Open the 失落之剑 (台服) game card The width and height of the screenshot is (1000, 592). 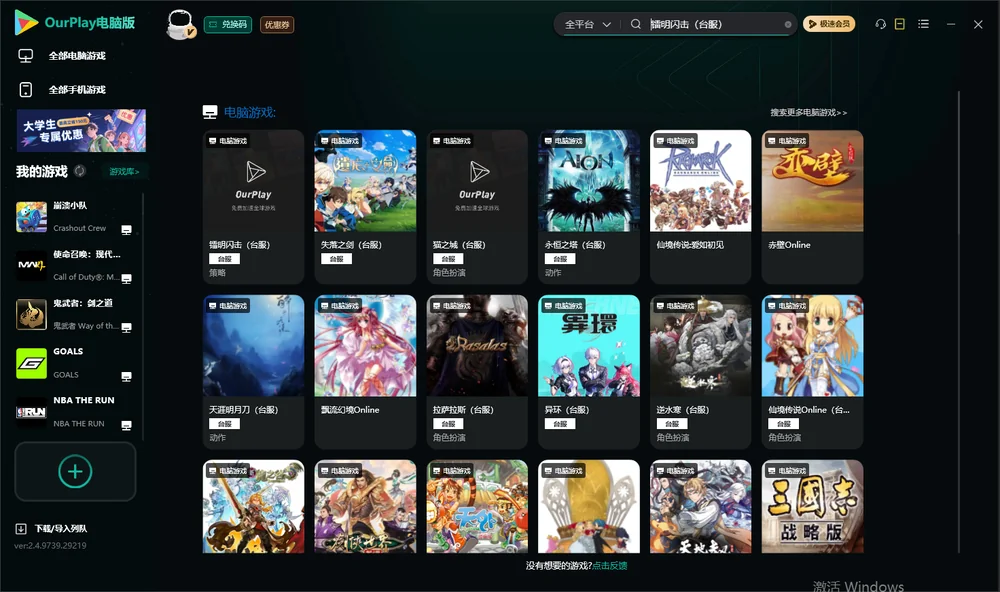click(365, 207)
